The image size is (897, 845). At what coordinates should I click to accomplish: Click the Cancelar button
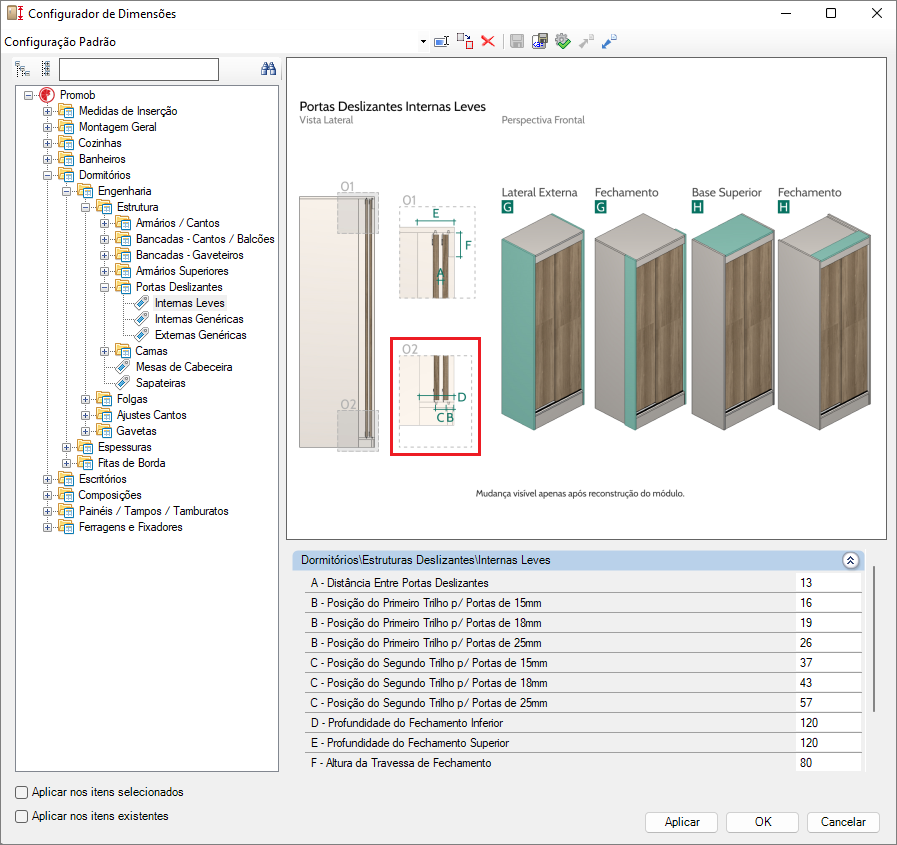[x=843, y=822]
